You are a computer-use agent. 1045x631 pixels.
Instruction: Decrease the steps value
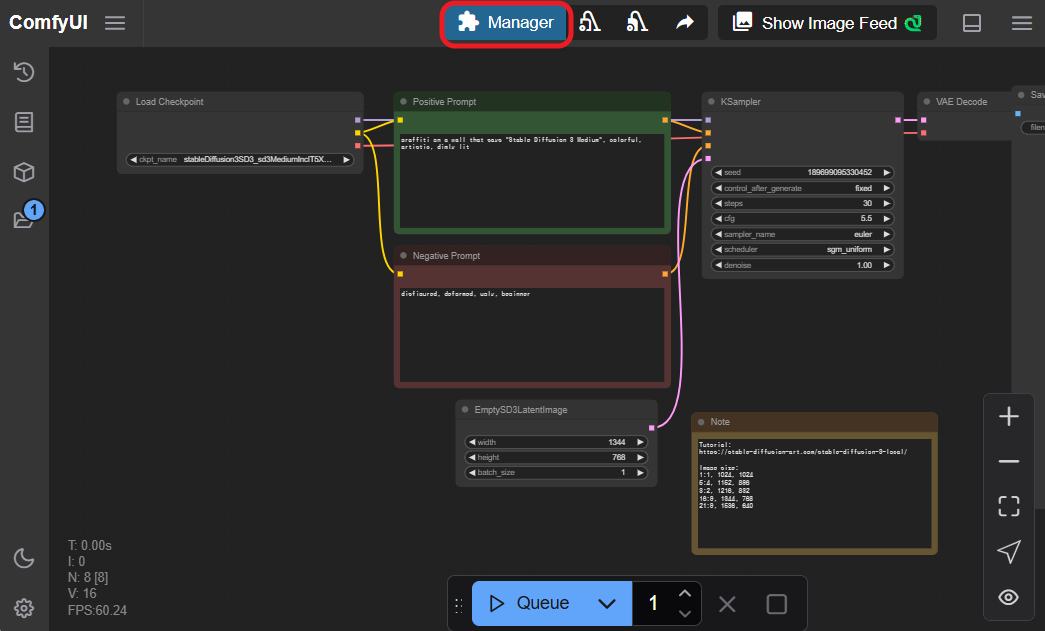[718, 203]
